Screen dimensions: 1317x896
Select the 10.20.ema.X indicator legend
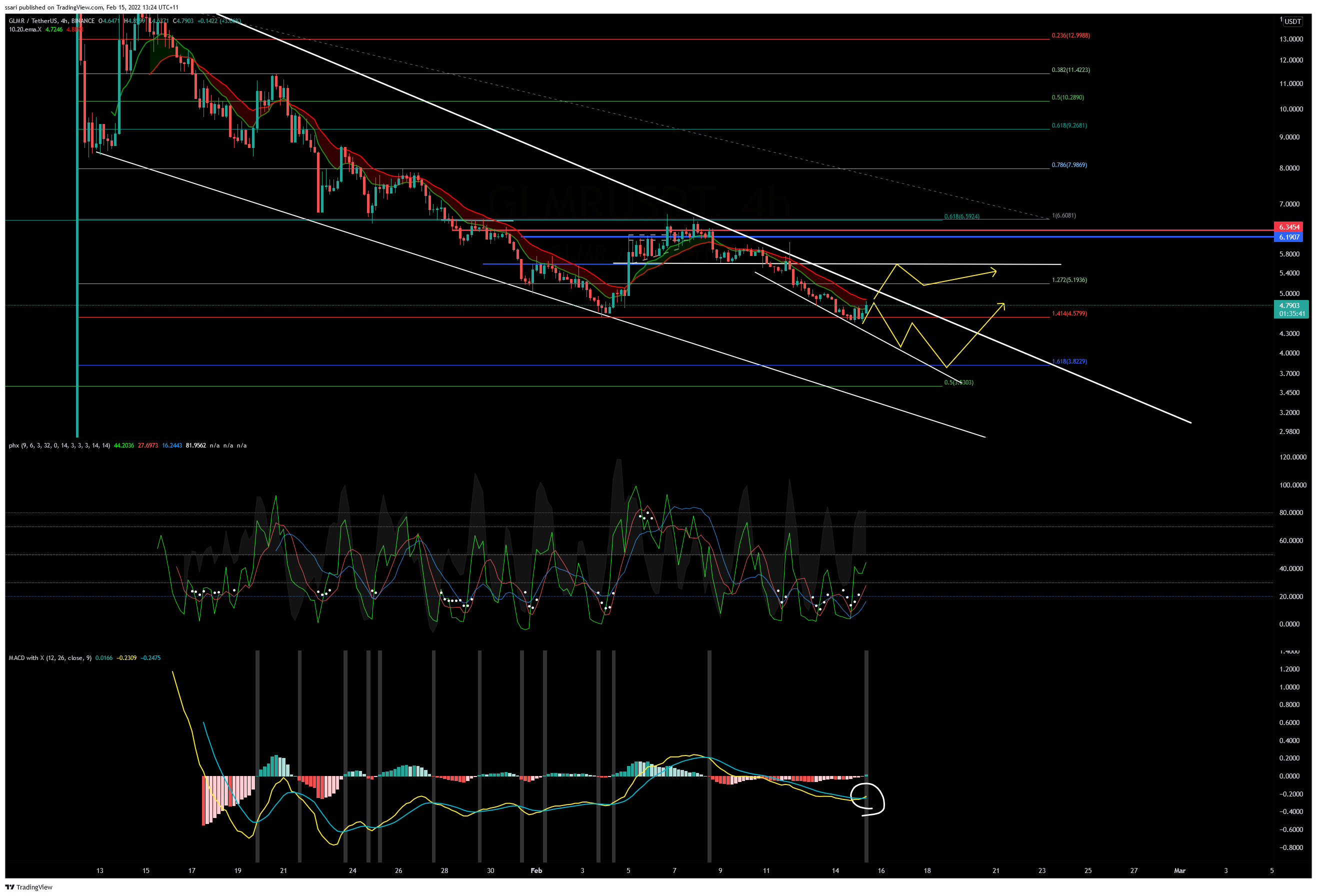coord(25,29)
